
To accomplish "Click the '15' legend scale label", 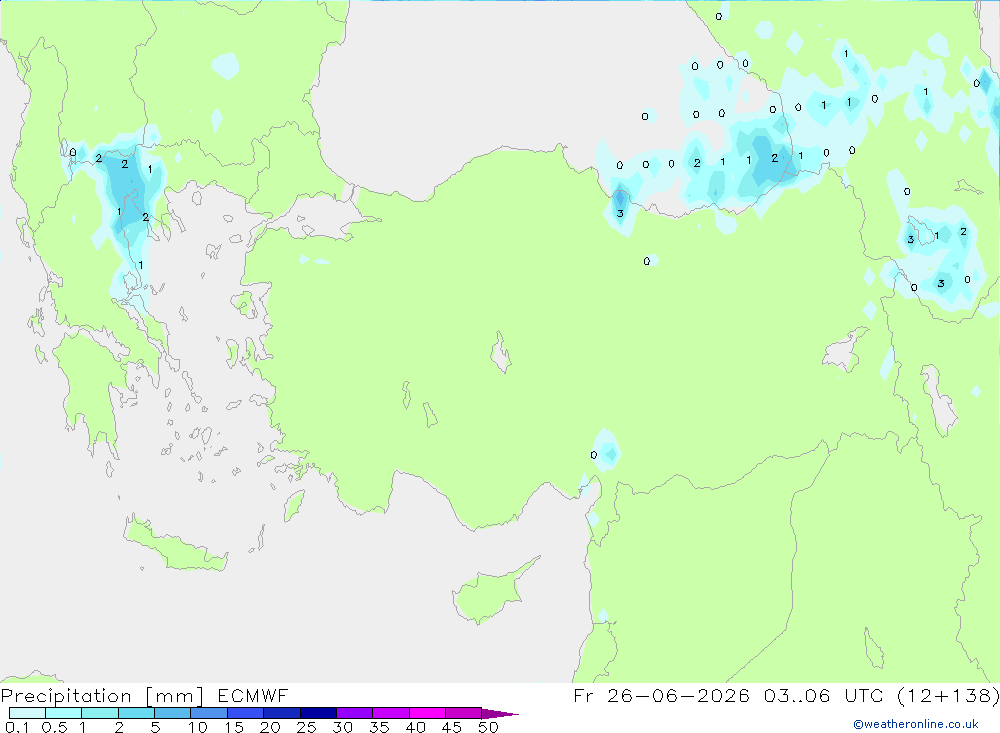I will [x=234, y=727].
